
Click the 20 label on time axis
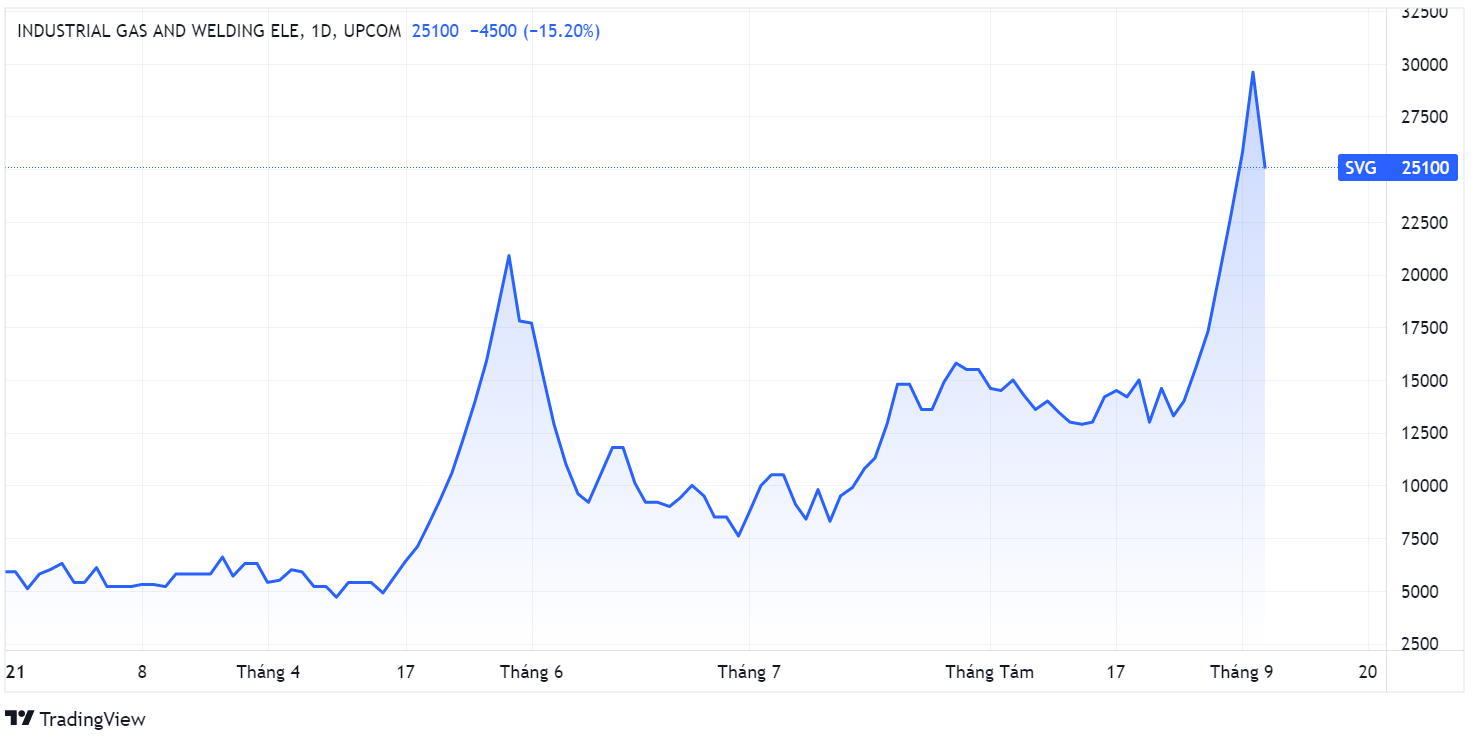(x=1367, y=672)
